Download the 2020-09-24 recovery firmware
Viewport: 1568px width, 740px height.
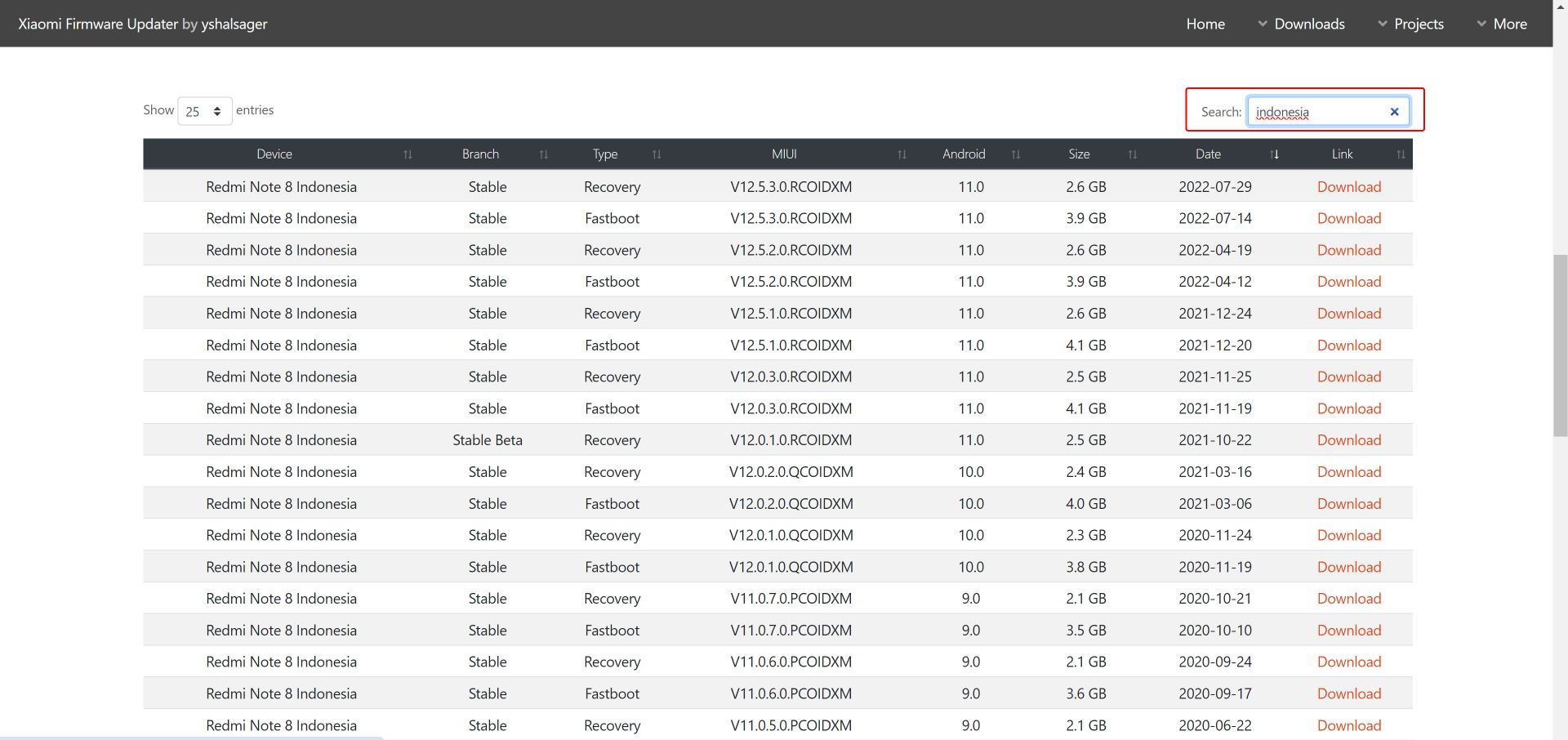click(x=1349, y=662)
